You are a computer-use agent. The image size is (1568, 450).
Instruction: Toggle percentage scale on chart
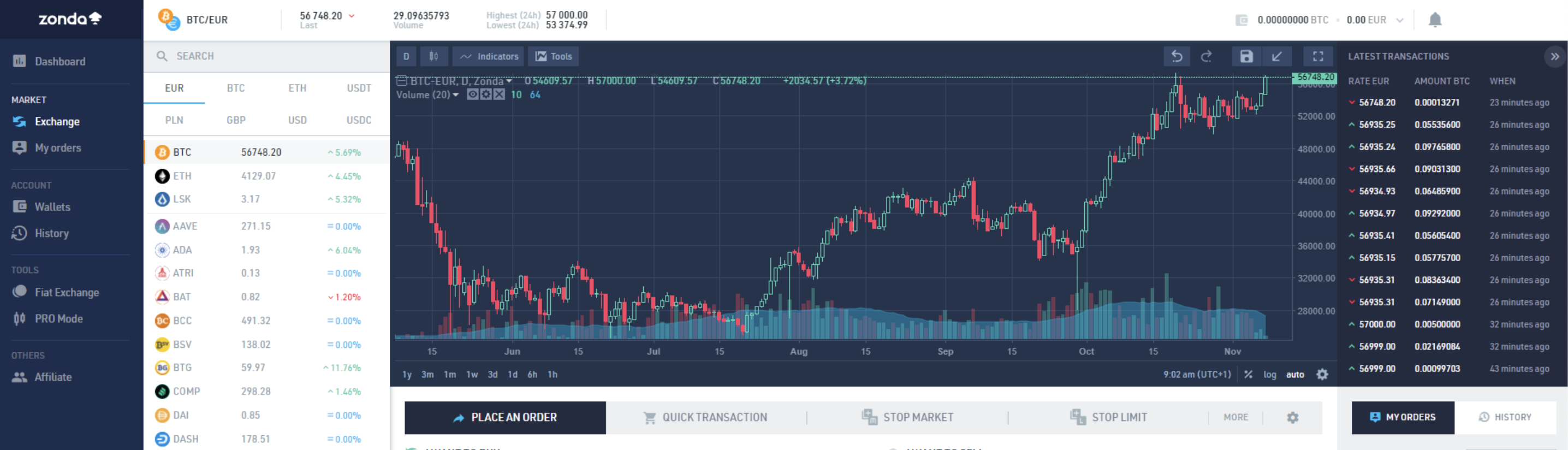click(x=1249, y=375)
